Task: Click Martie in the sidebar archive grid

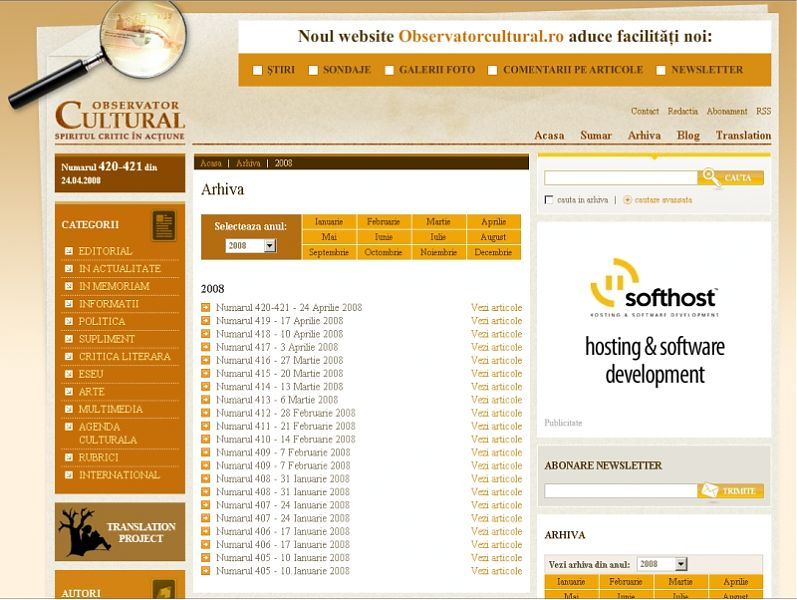Action: tap(680, 582)
